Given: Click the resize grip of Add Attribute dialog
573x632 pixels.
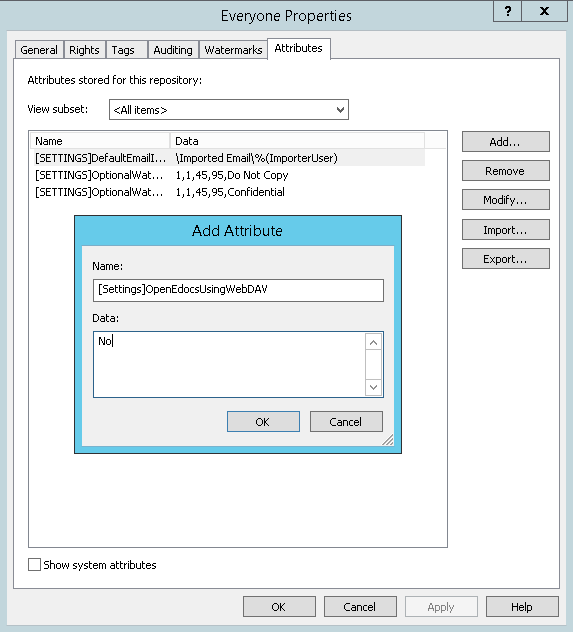Looking at the screenshot, I should click(x=388, y=440).
